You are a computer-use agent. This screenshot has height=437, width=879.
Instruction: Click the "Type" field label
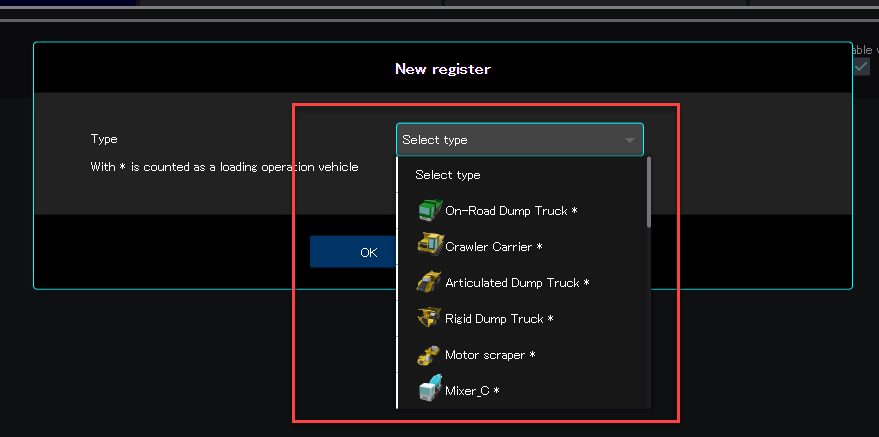pos(104,139)
